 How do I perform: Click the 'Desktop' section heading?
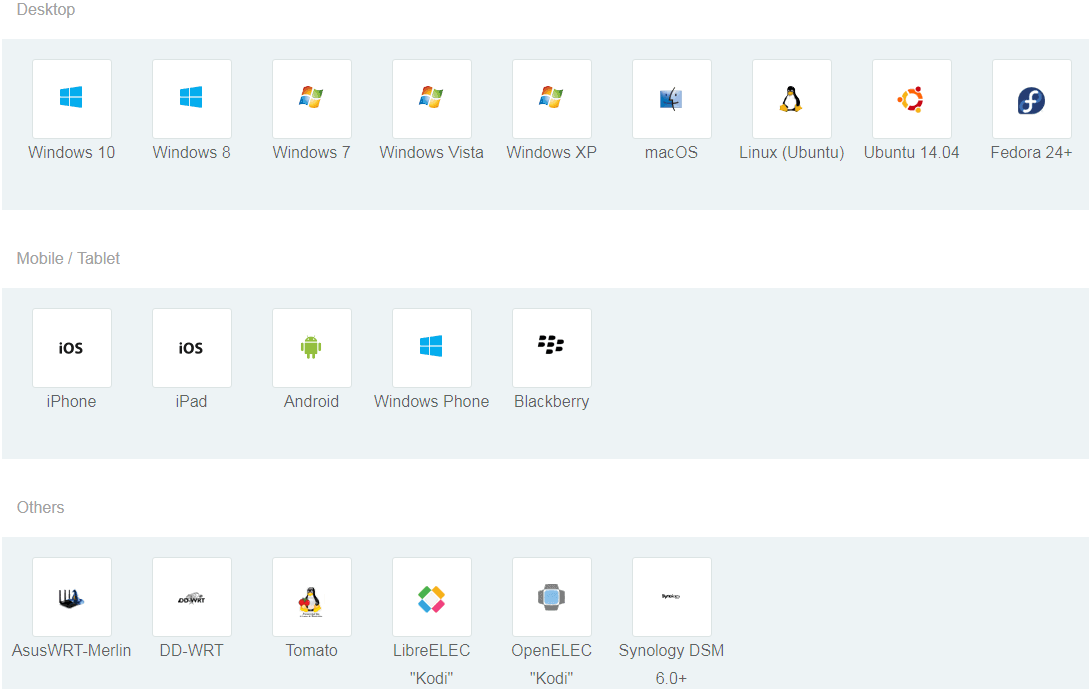tap(46, 10)
